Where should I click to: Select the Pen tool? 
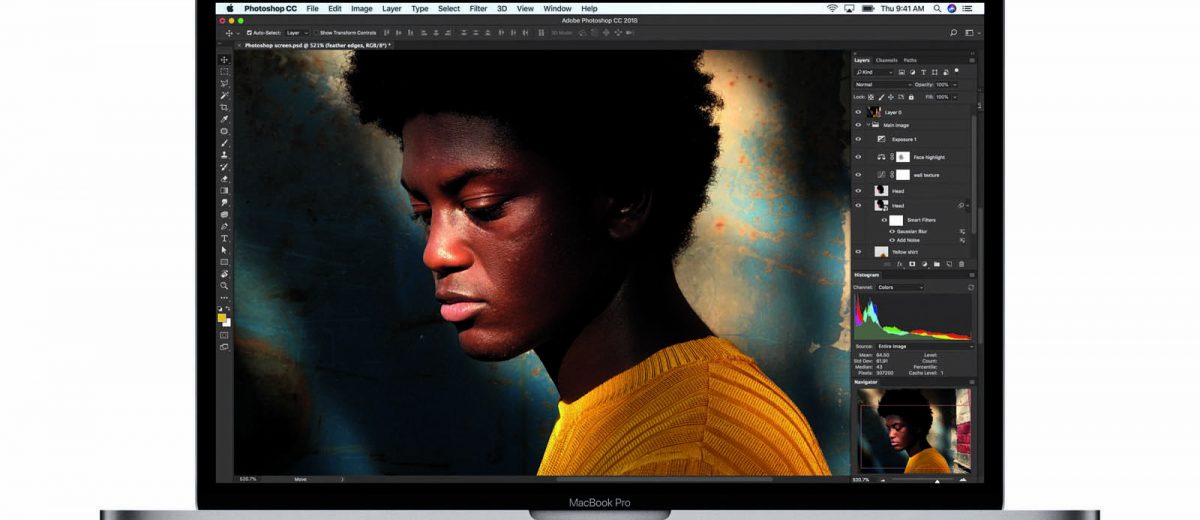pos(224,227)
